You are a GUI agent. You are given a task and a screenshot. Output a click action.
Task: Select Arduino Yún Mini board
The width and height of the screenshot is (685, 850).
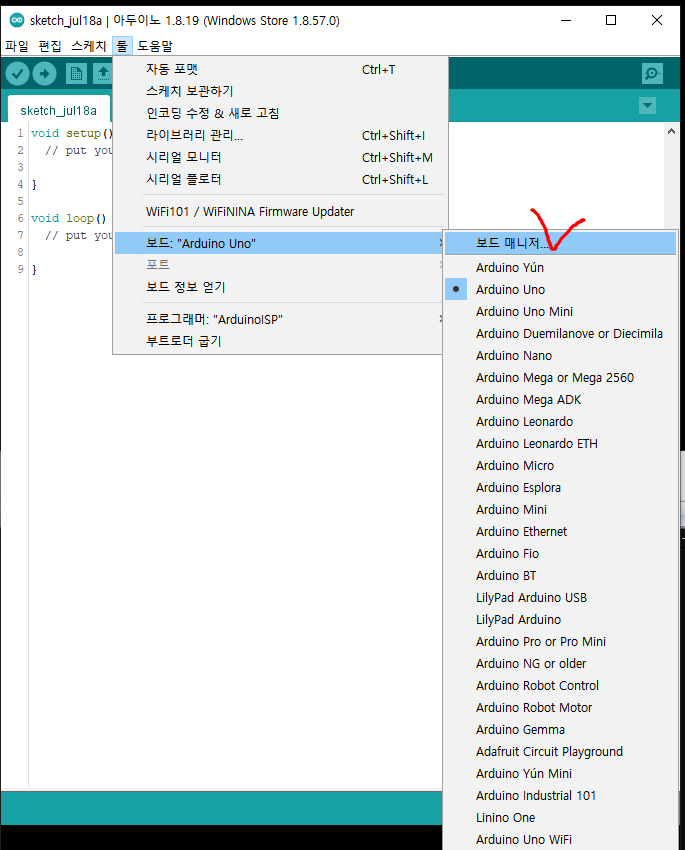pyautogui.click(x=560, y=773)
